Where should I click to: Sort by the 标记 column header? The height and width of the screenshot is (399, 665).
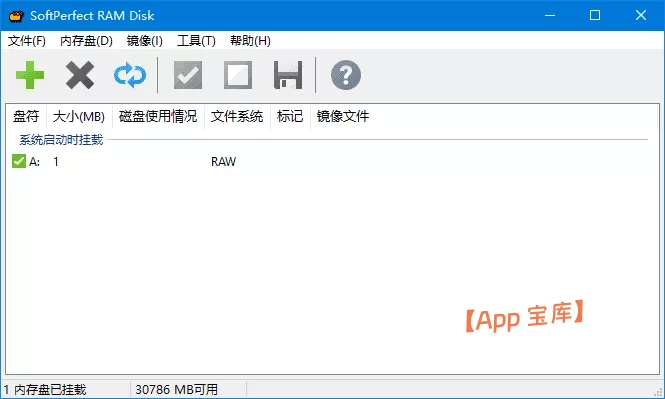point(290,116)
